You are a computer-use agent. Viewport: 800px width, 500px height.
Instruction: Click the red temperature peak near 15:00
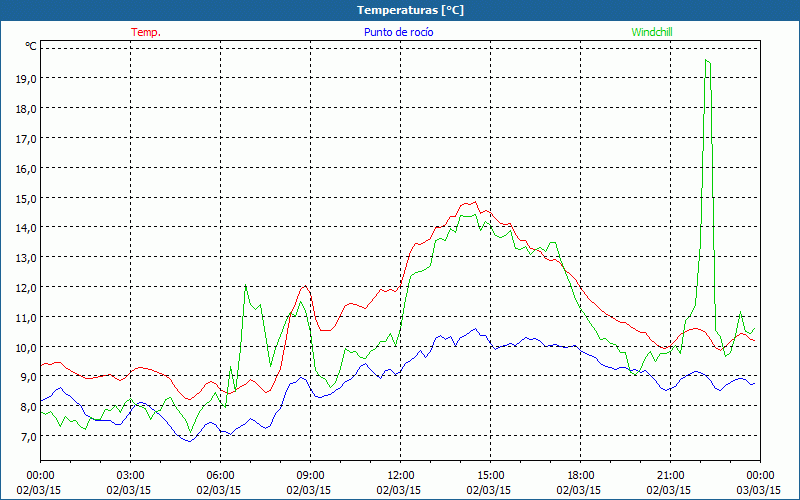(x=475, y=202)
